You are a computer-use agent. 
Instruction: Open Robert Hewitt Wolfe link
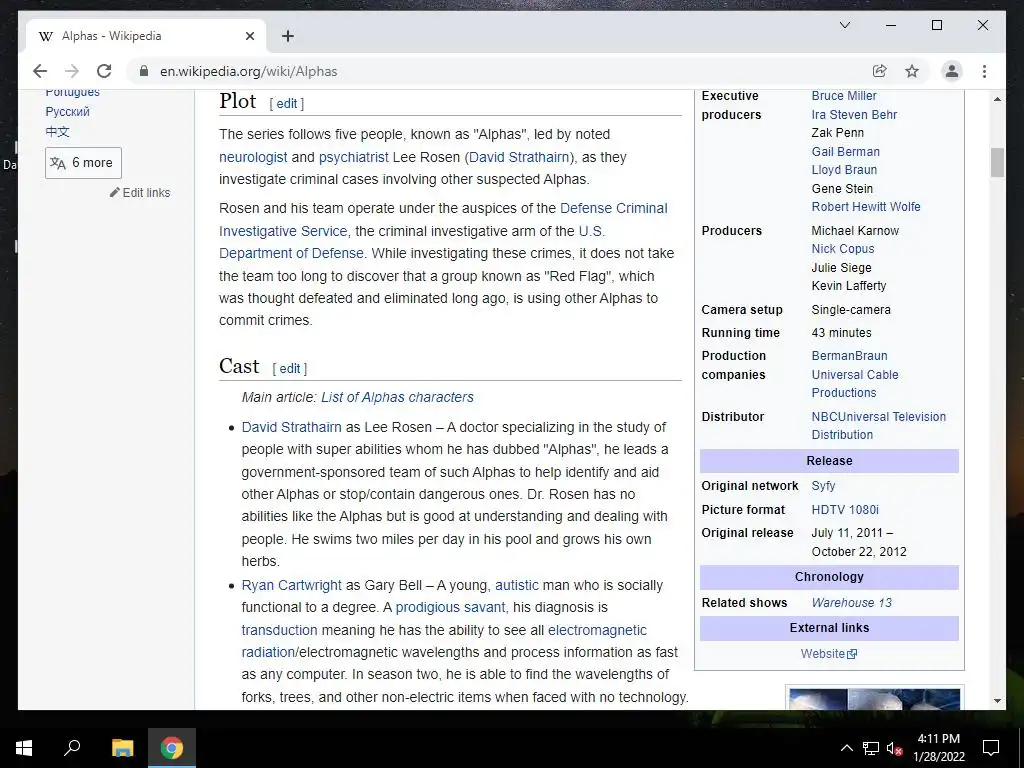pos(866,207)
